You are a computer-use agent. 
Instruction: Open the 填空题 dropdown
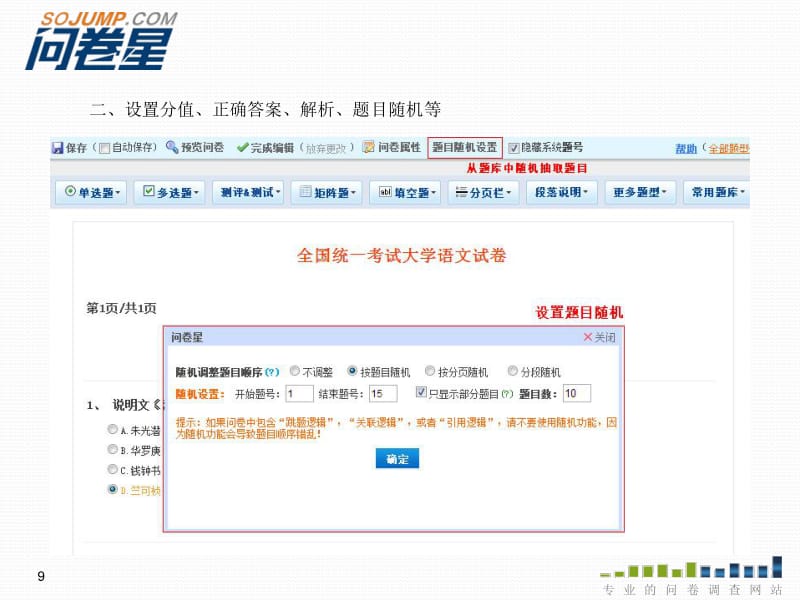(x=406, y=192)
